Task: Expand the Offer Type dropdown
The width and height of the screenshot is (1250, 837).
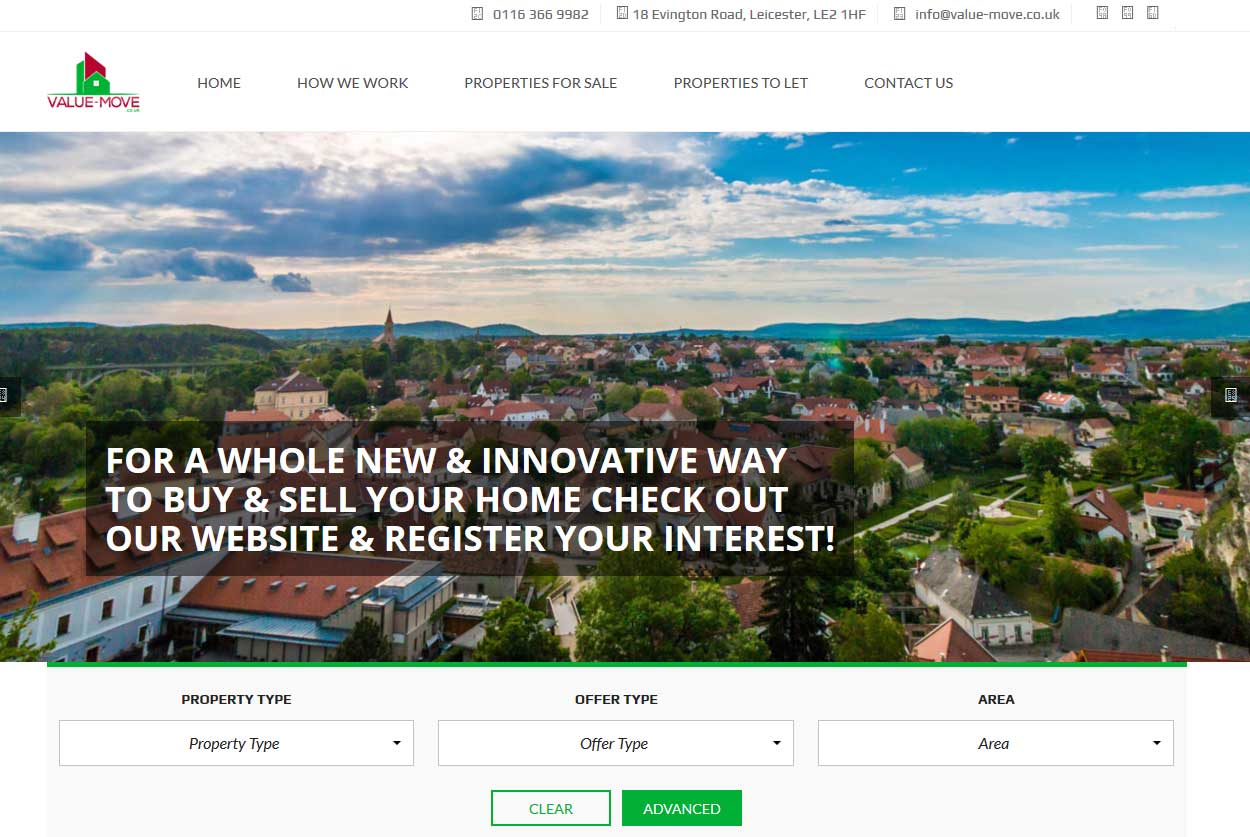Action: coord(616,743)
